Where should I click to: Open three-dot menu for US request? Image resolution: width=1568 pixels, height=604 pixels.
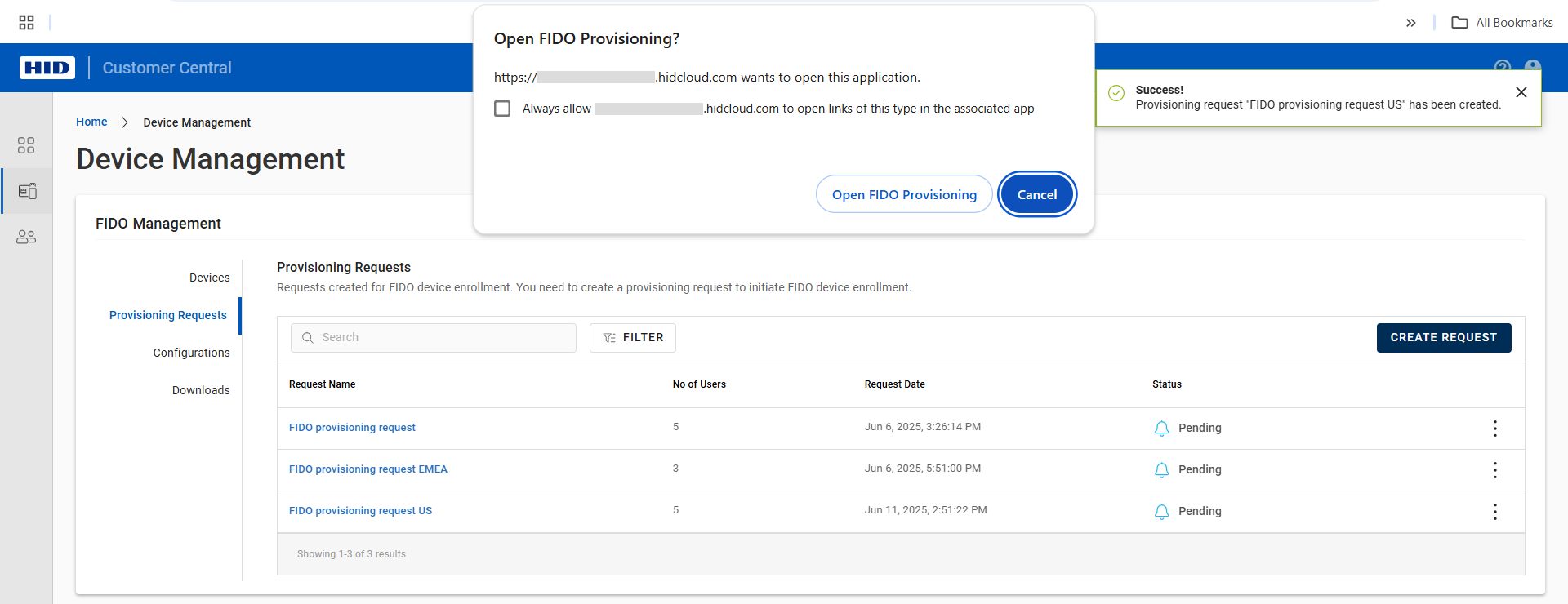(1494, 512)
